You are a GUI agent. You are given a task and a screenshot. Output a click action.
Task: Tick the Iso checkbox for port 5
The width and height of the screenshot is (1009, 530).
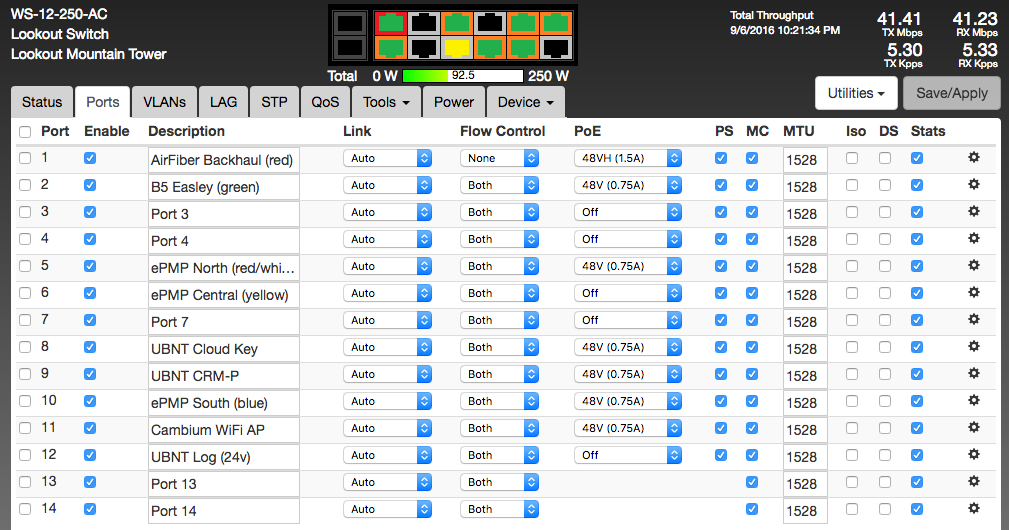pos(851,266)
